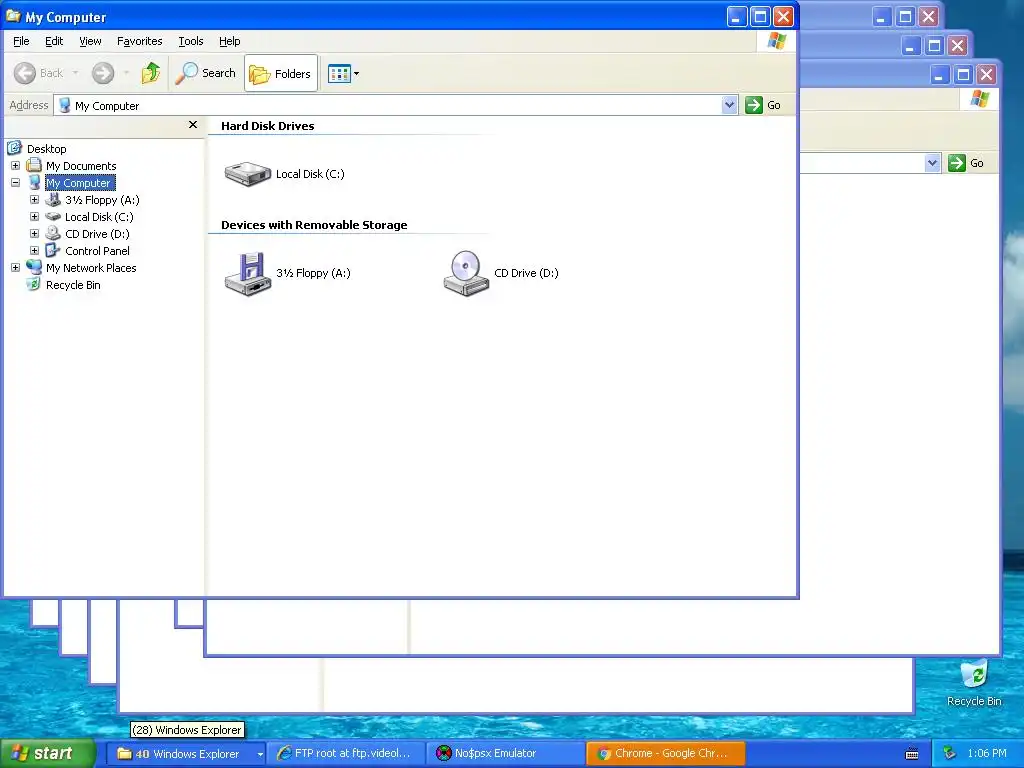Open Search with the magnifier button
The height and width of the screenshot is (768, 1024).
[x=205, y=73]
